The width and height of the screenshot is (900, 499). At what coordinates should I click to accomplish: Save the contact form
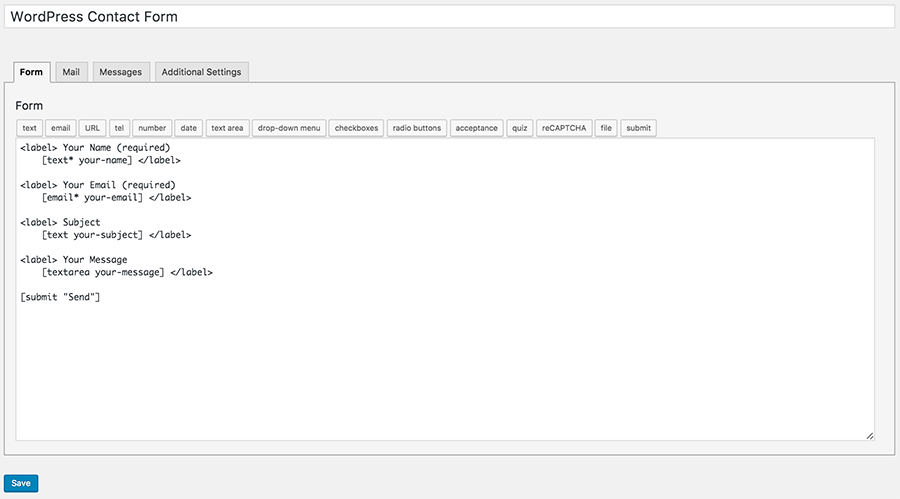[x=21, y=483]
